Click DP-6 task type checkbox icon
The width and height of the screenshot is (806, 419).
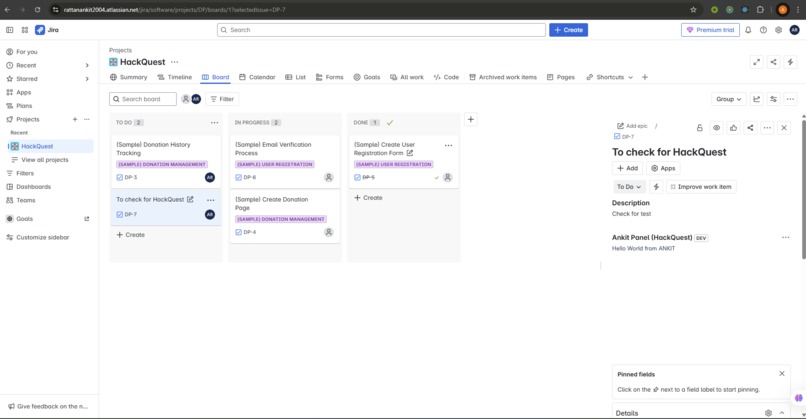239,177
